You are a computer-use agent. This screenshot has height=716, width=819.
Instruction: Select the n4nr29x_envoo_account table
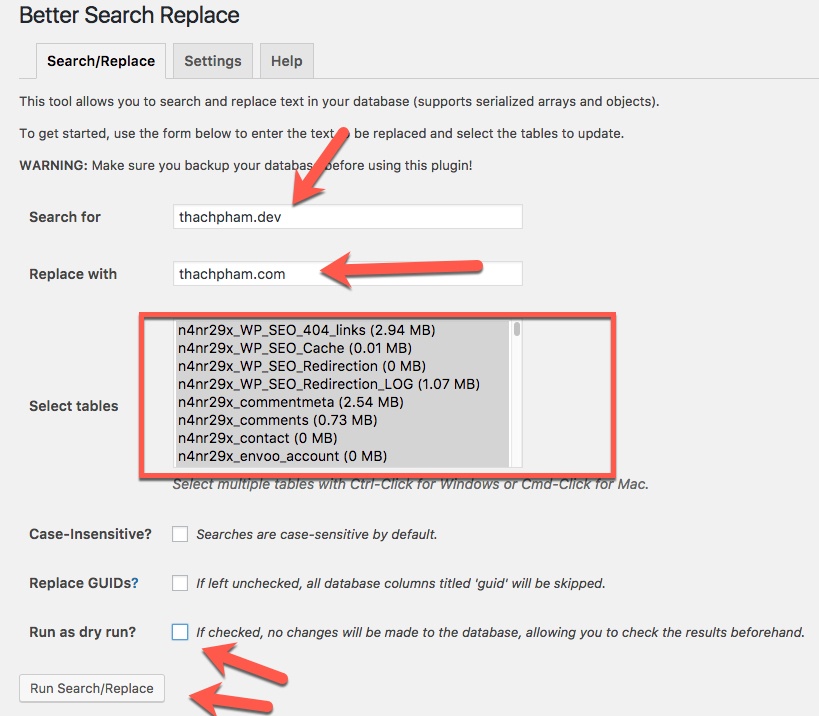coord(283,456)
